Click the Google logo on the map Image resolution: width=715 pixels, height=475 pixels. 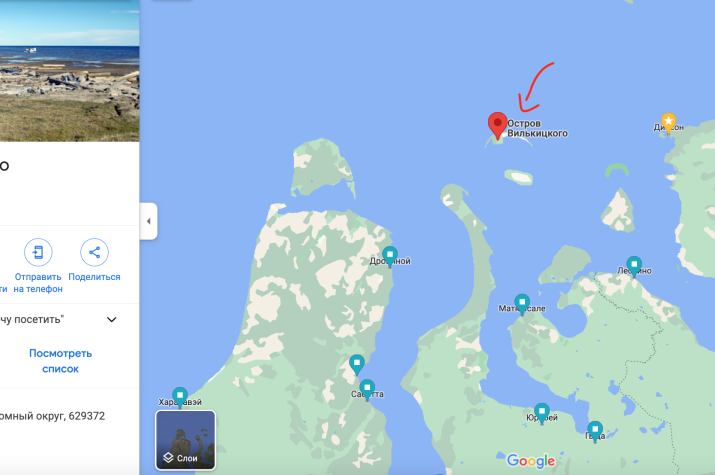click(531, 461)
